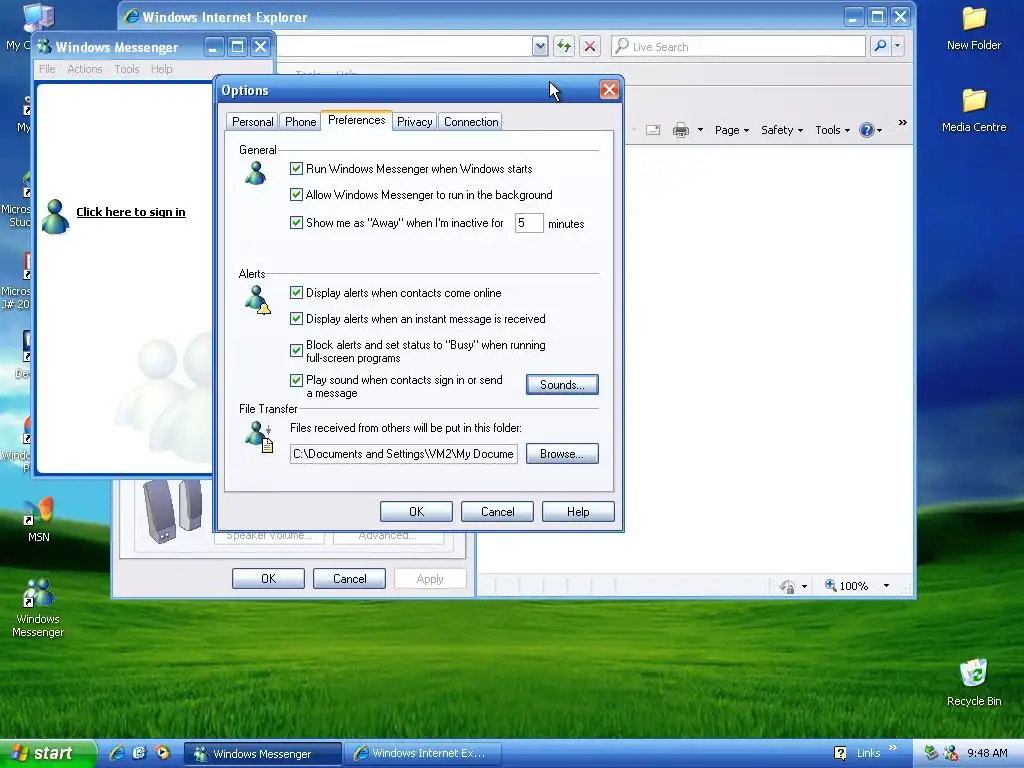Image resolution: width=1024 pixels, height=768 pixels.
Task: Click the speaker image in background dialog
Action: coord(172,510)
